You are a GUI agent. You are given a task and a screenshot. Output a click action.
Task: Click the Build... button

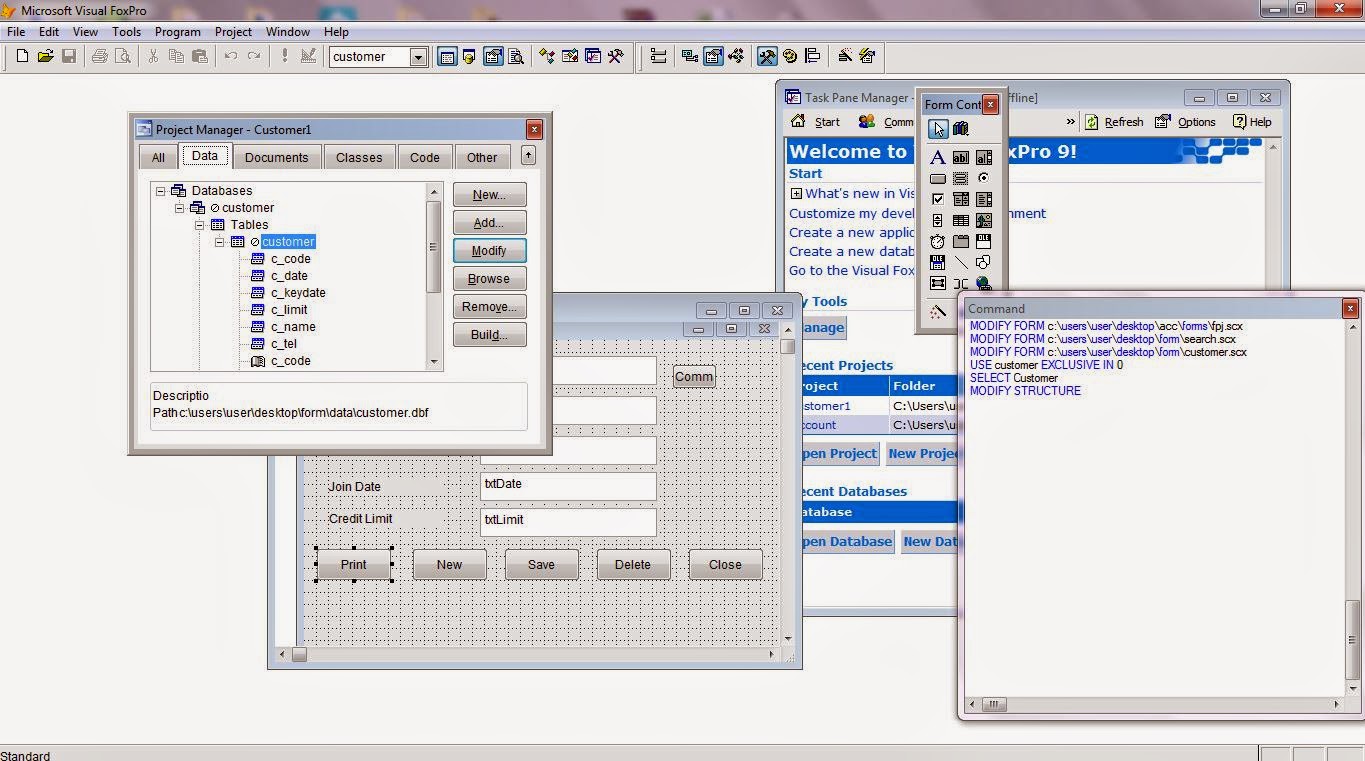pos(489,335)
